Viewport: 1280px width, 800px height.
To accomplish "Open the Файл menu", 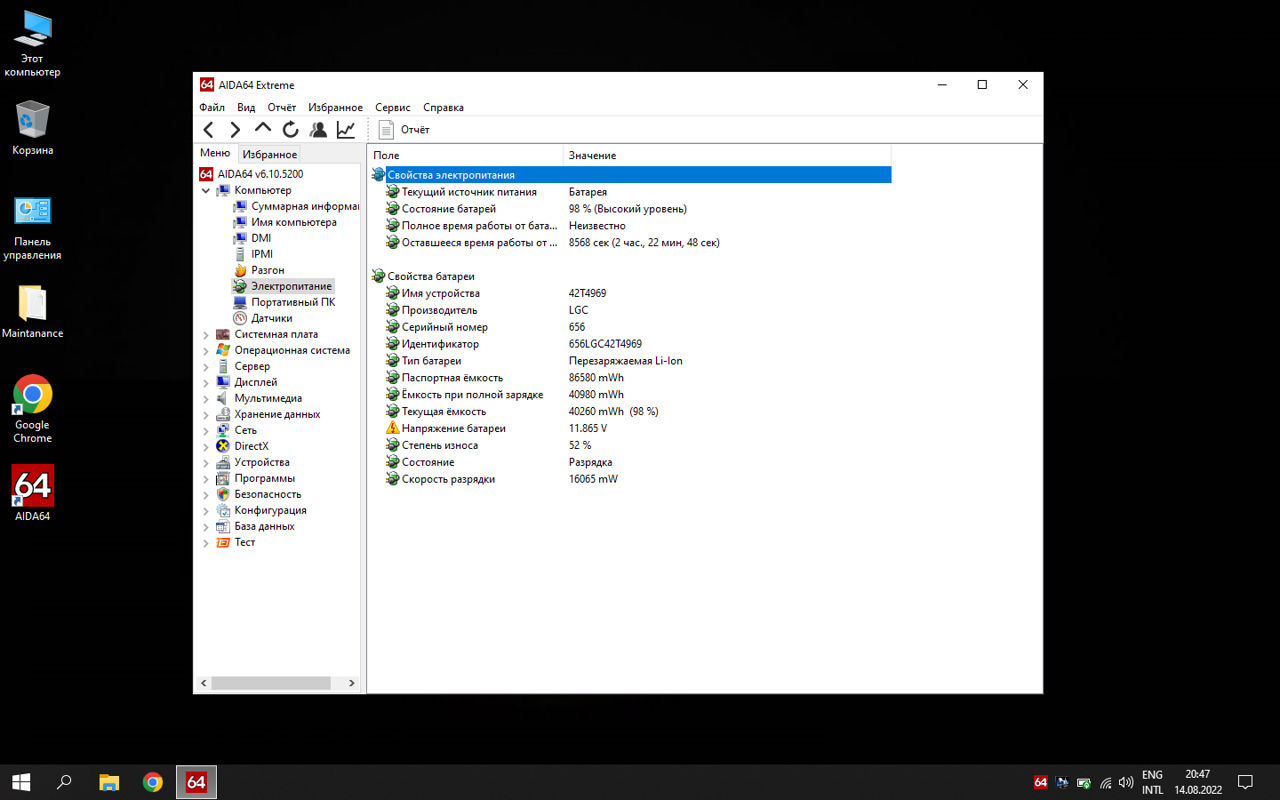I will pyautogui.click(x=212, y=107).
